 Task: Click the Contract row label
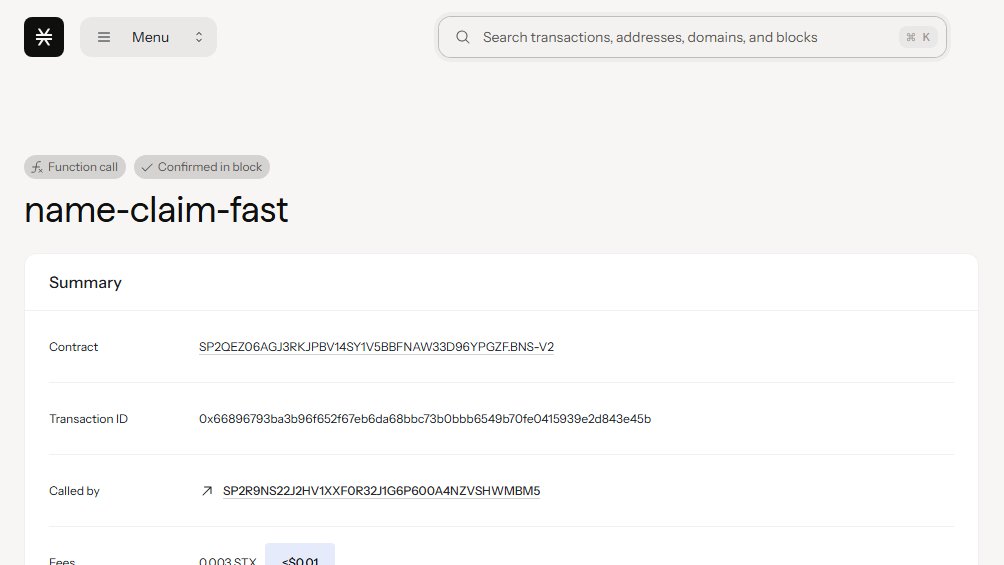coord(74,347)
